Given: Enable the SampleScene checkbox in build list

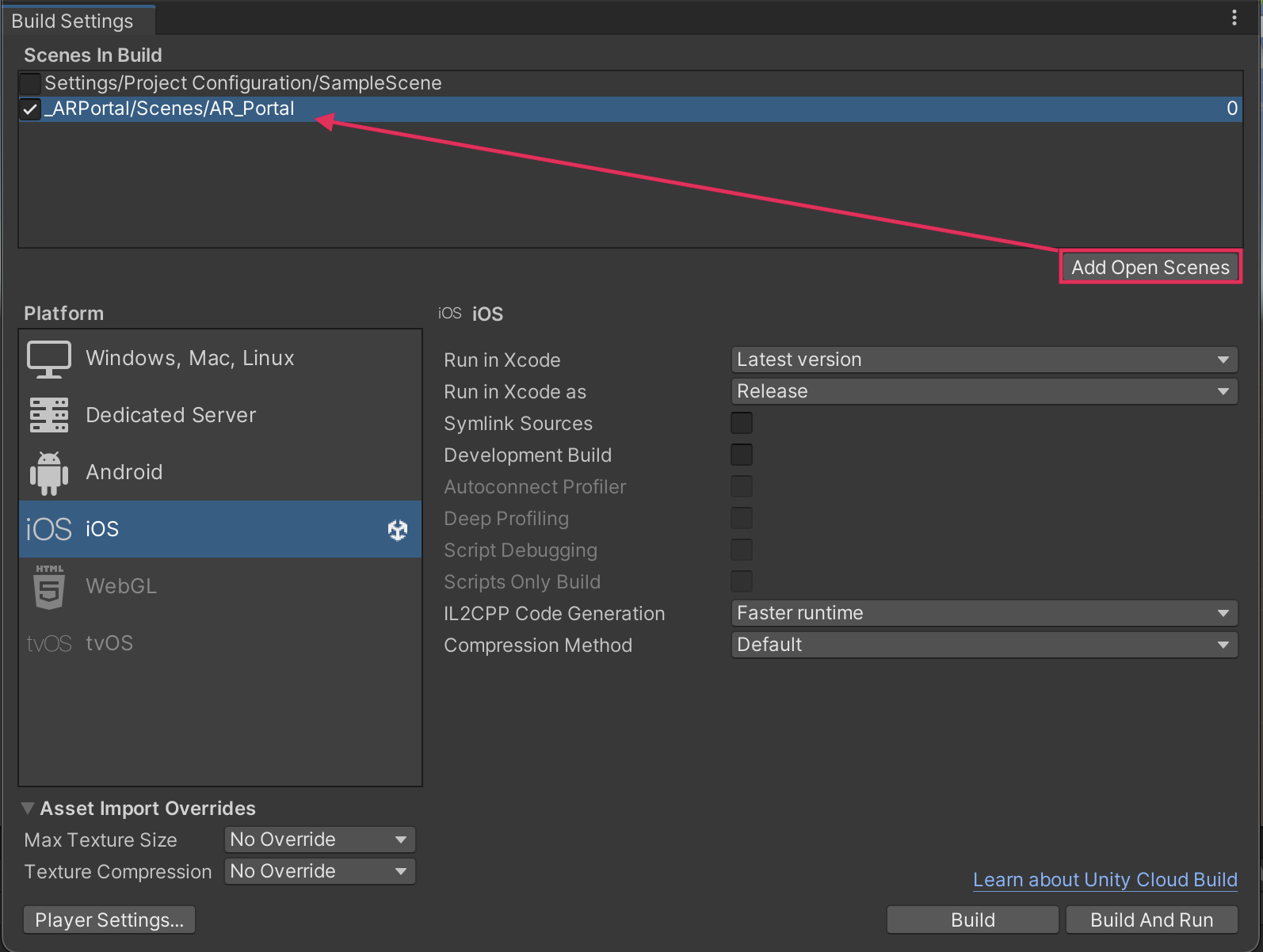Looking at the screenshot, I should click(x=30, y=83).
